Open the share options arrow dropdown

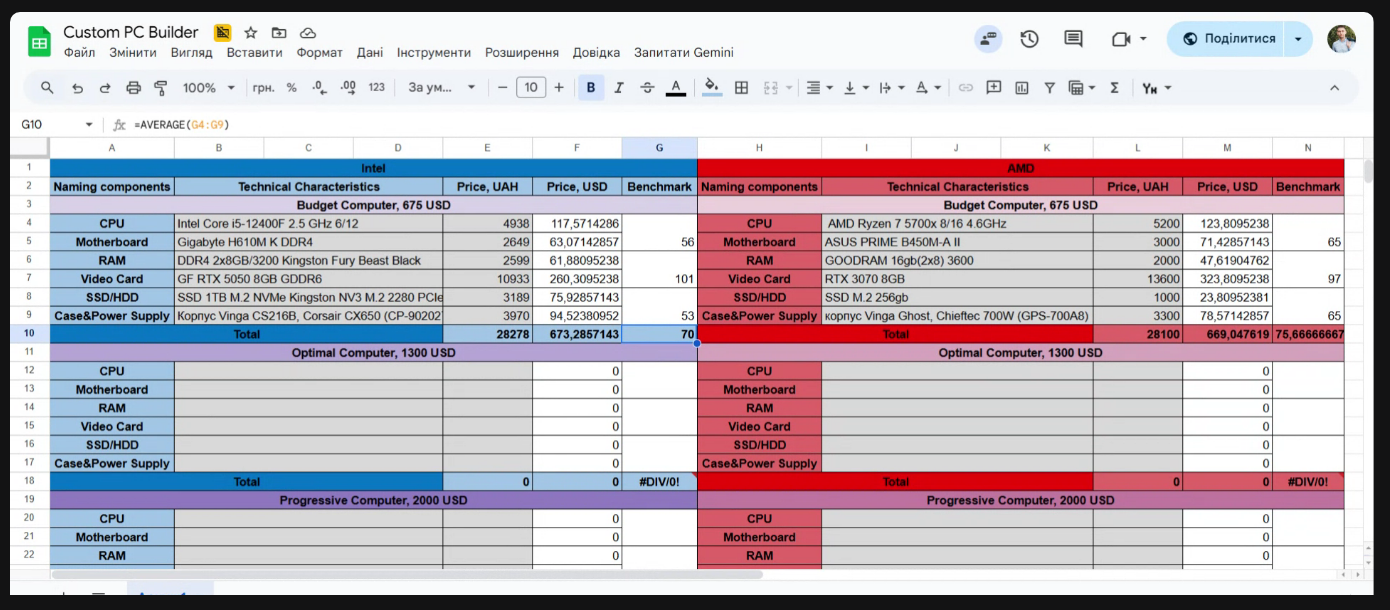(1298, 39)
